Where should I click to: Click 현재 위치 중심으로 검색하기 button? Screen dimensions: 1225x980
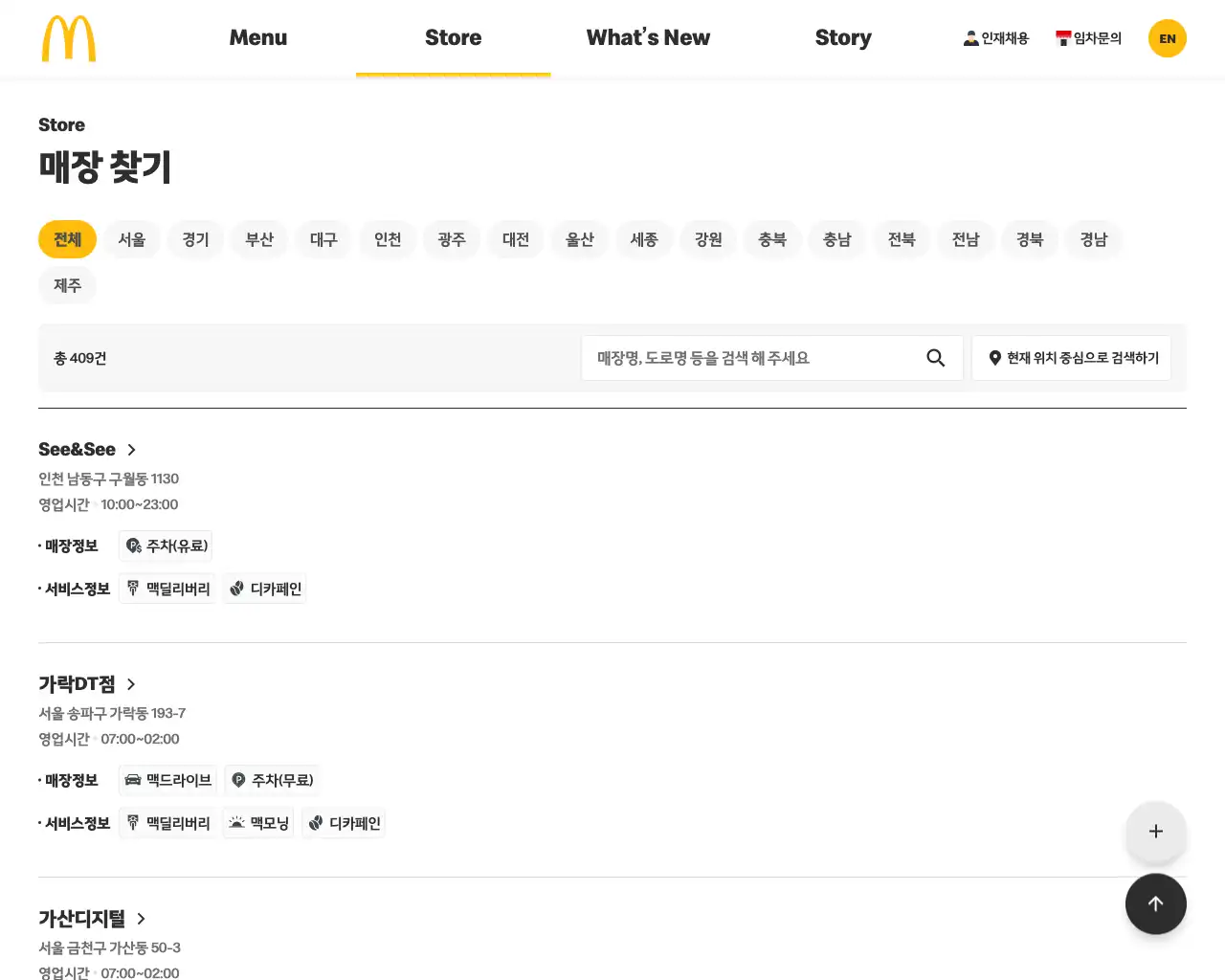pos(1072,358)
